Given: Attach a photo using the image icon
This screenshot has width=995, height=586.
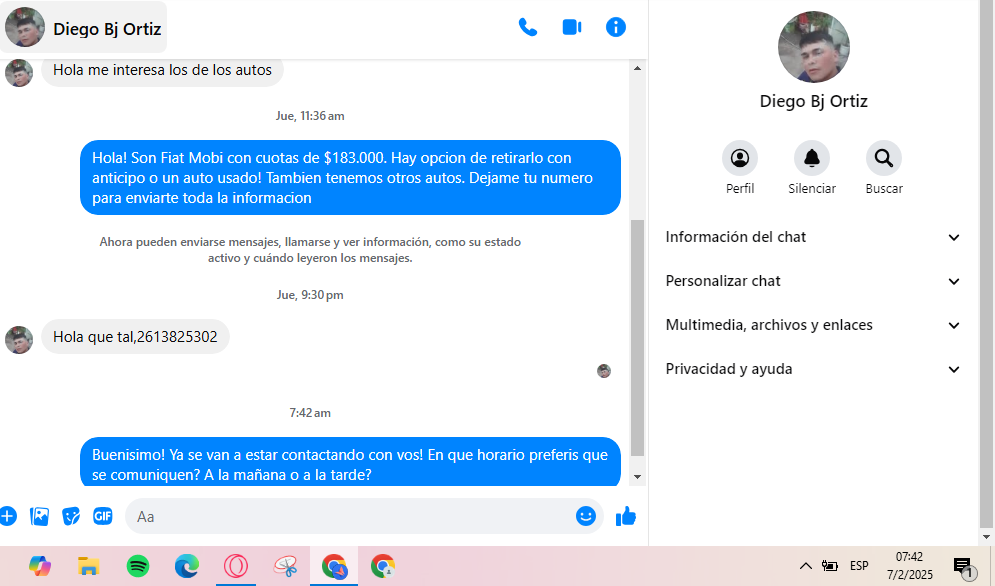Looking at the screenshot, I should 40,516.
